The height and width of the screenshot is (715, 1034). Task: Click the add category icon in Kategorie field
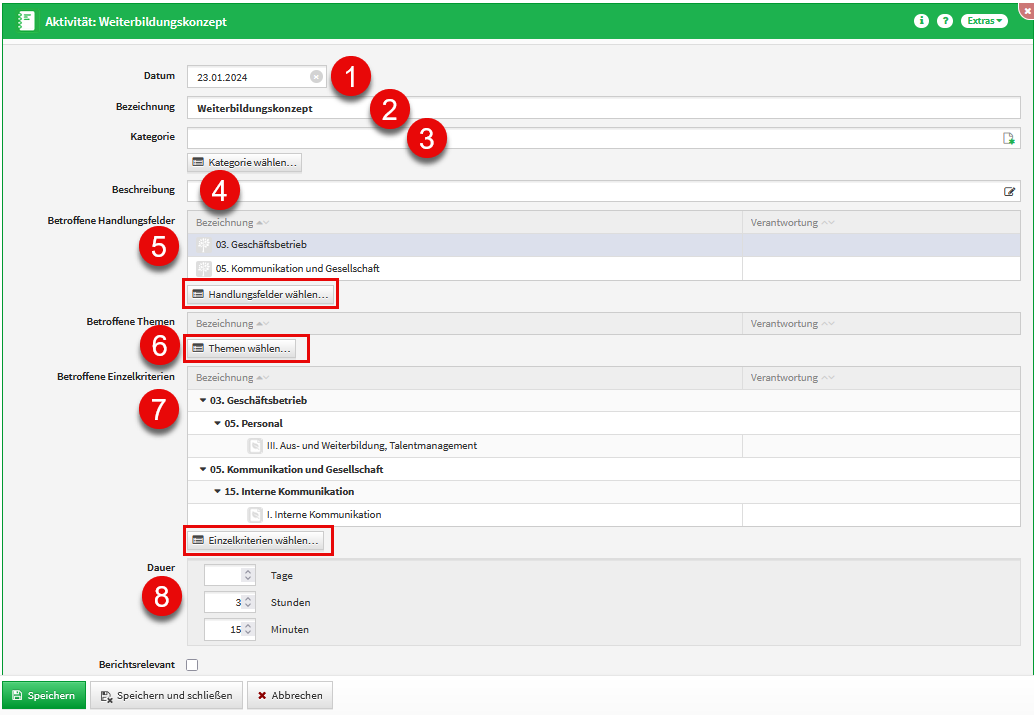pos(1009,139)
